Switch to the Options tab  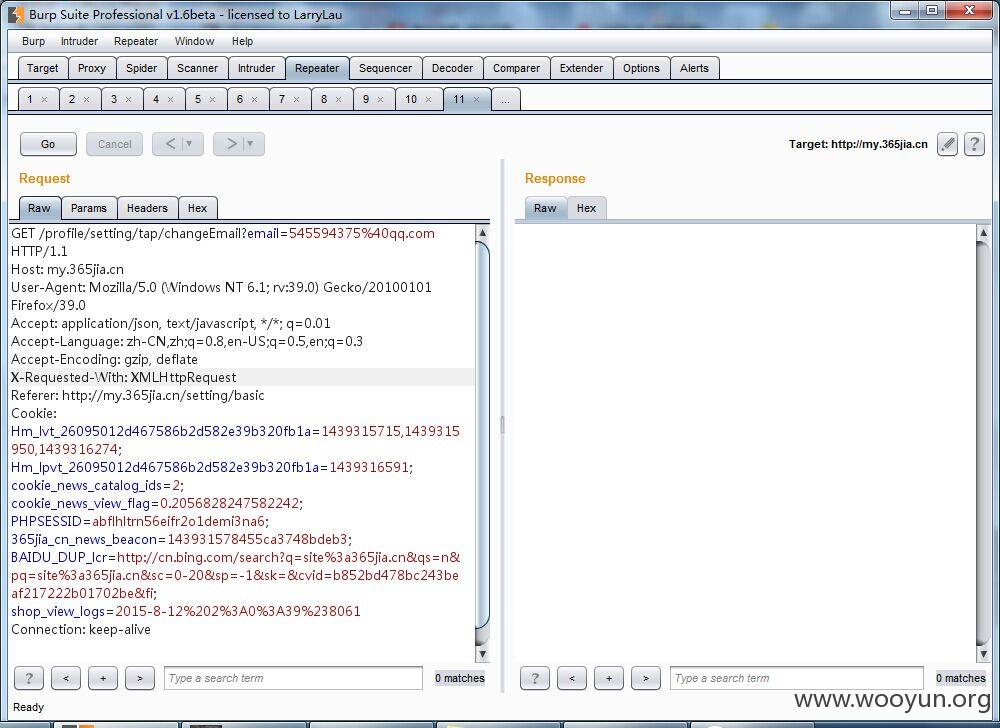click(641, 68)
